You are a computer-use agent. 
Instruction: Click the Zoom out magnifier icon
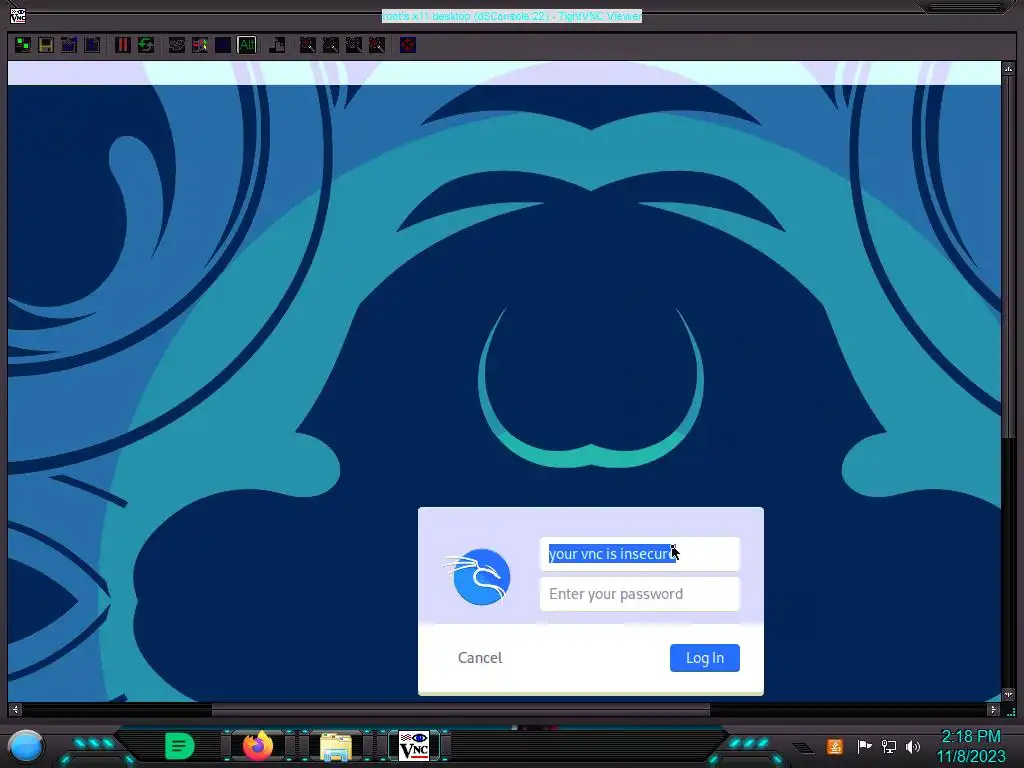click(x=330, y=45)
